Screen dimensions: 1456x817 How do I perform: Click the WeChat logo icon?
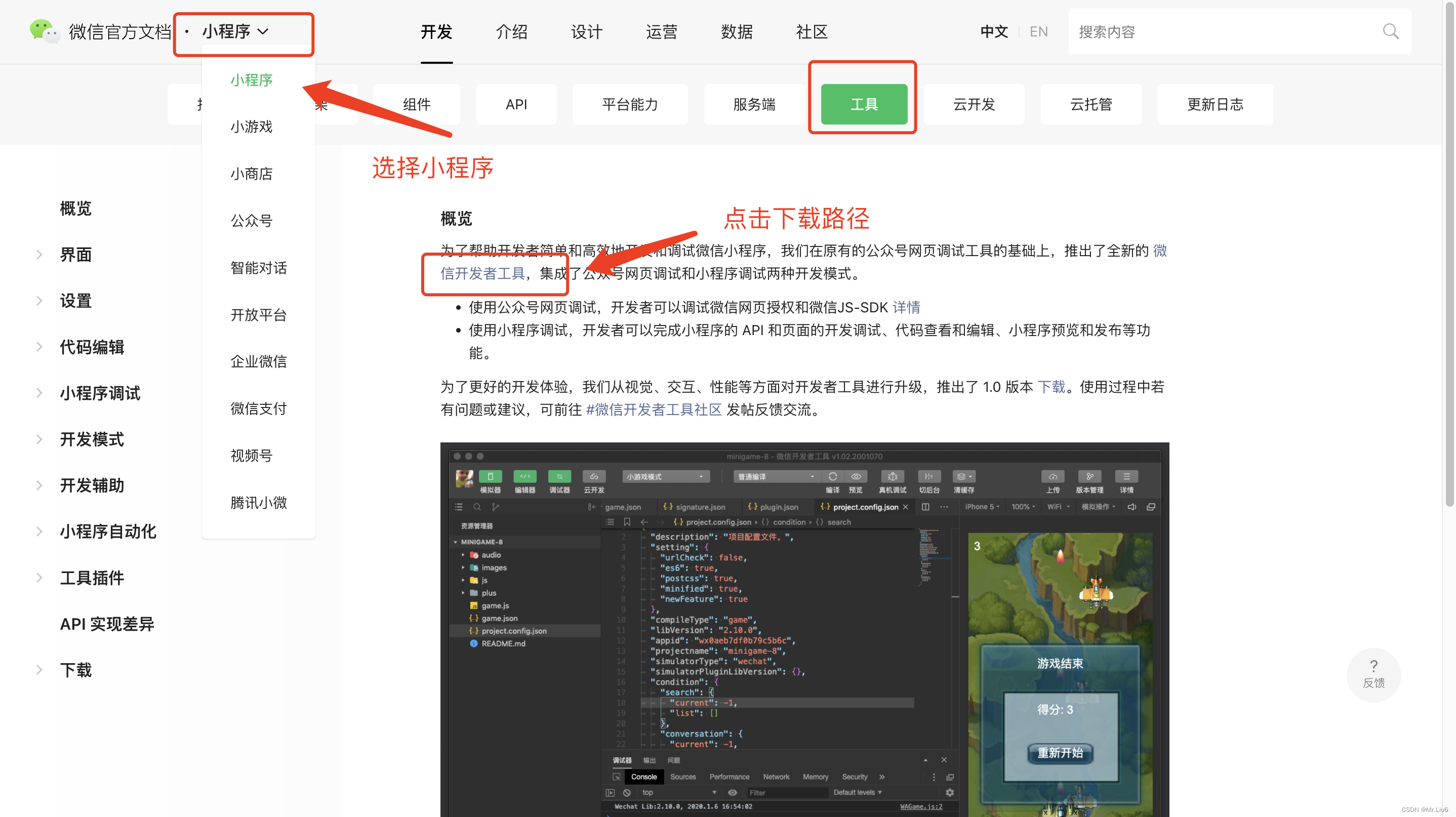[x=44, y=31]
